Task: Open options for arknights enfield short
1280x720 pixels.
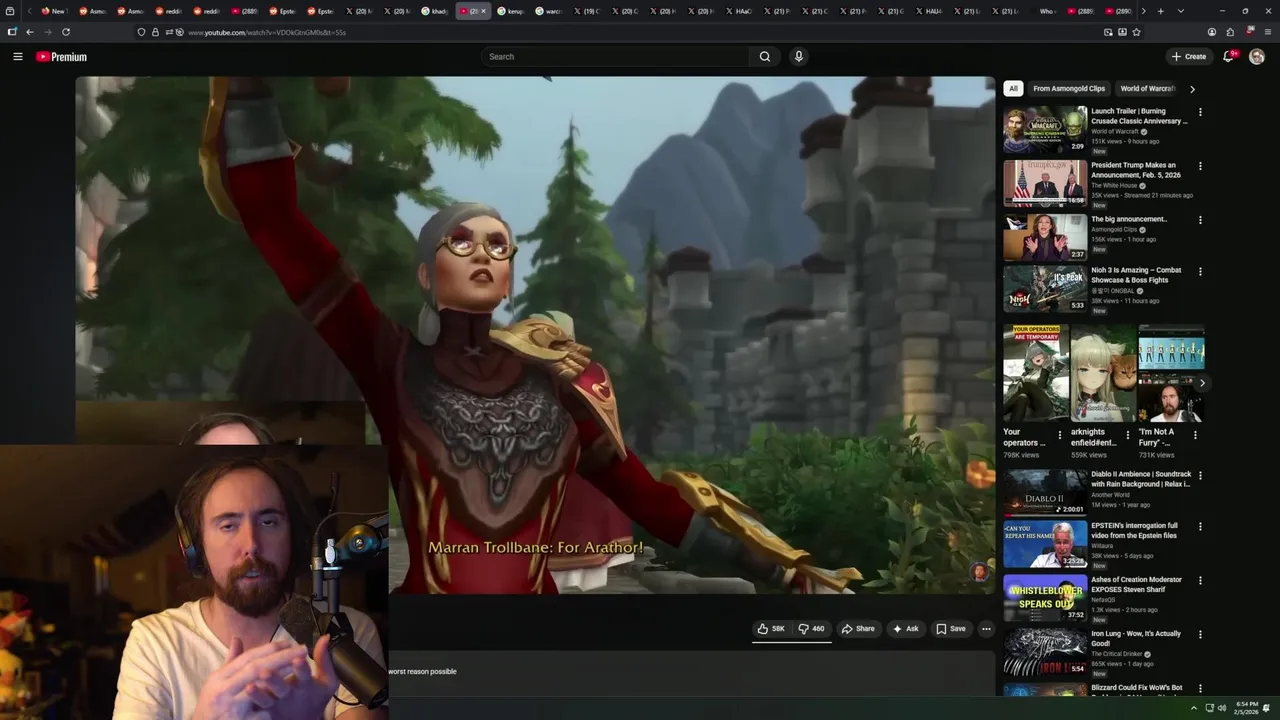Action: coord(1128,435)
